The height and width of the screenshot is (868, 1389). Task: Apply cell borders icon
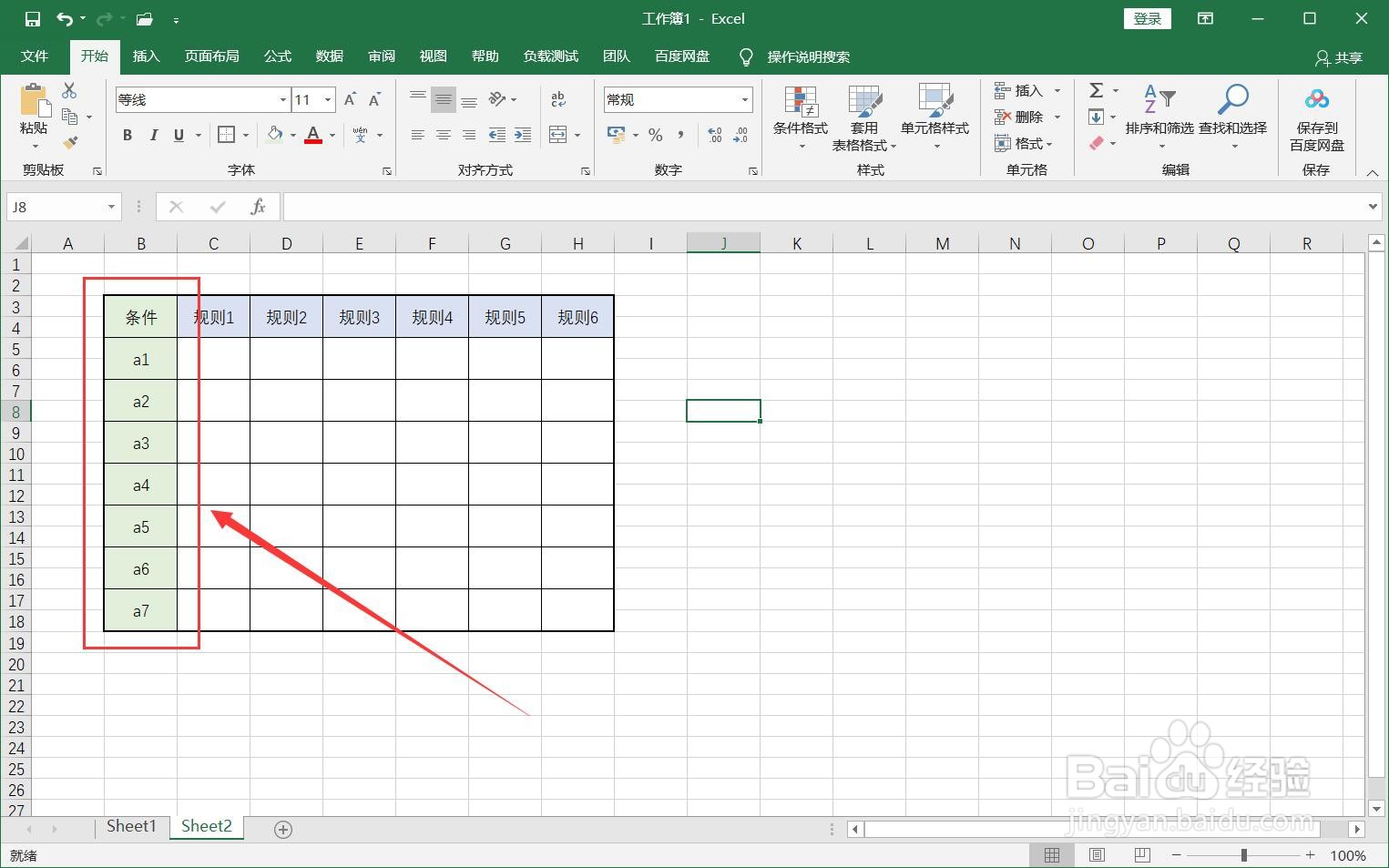(227, 135)
